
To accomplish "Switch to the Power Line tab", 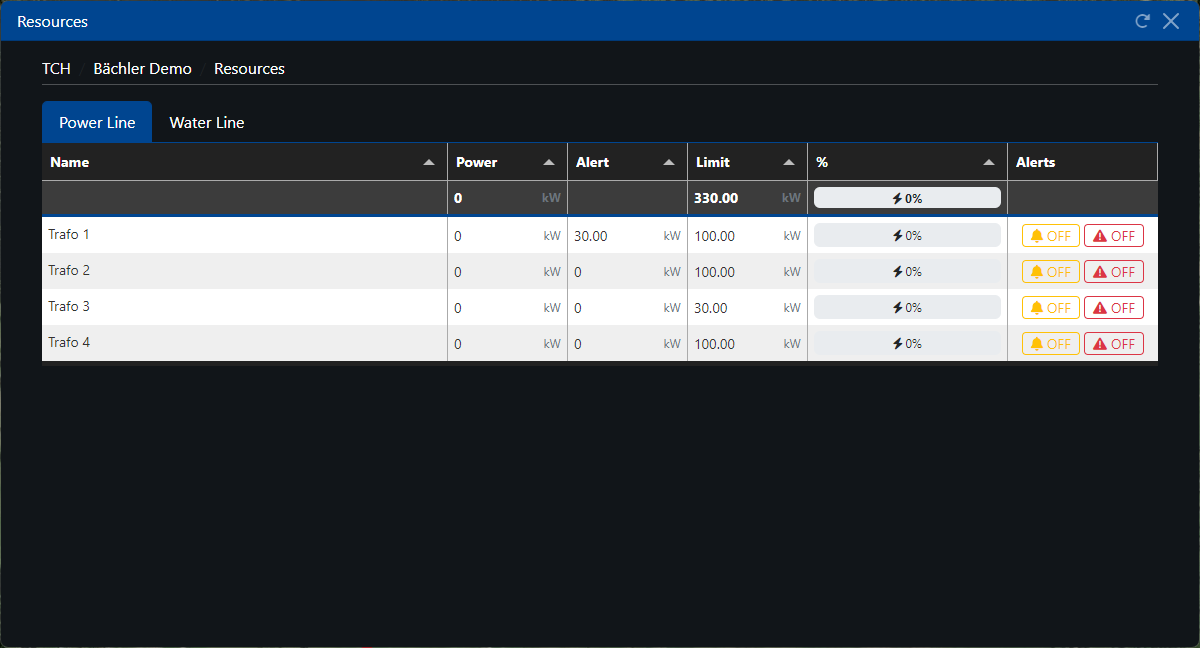I will [97, 122].
